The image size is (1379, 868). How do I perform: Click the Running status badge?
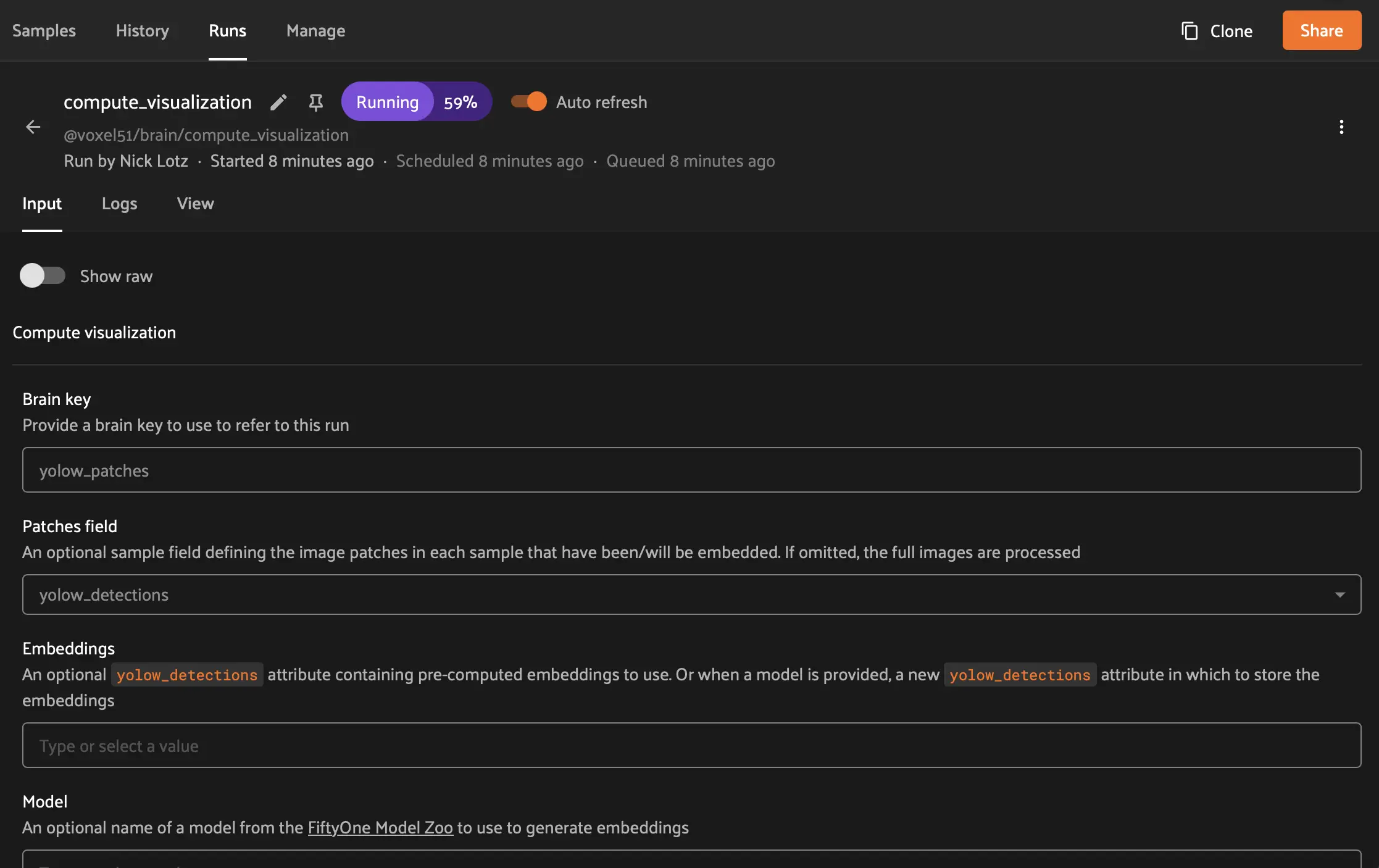point(387,102)
